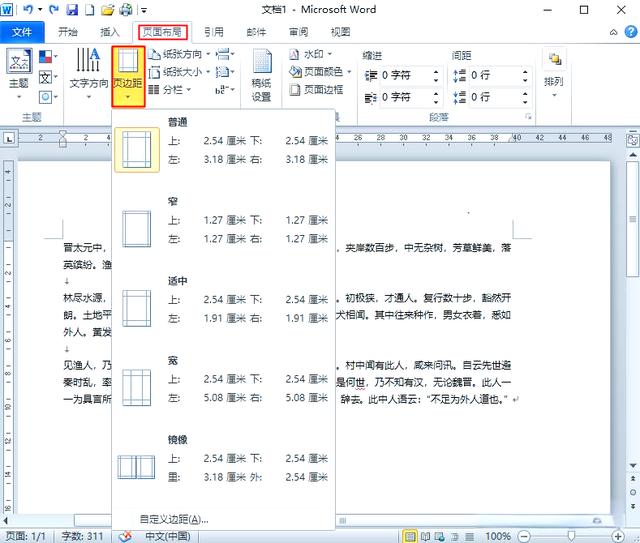Click the New blank document icon

pos(89,9)
